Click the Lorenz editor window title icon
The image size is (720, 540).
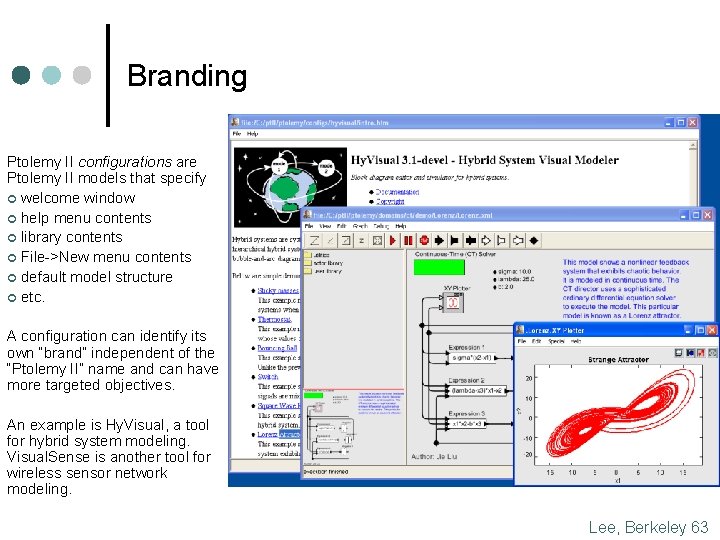(307, 214)
